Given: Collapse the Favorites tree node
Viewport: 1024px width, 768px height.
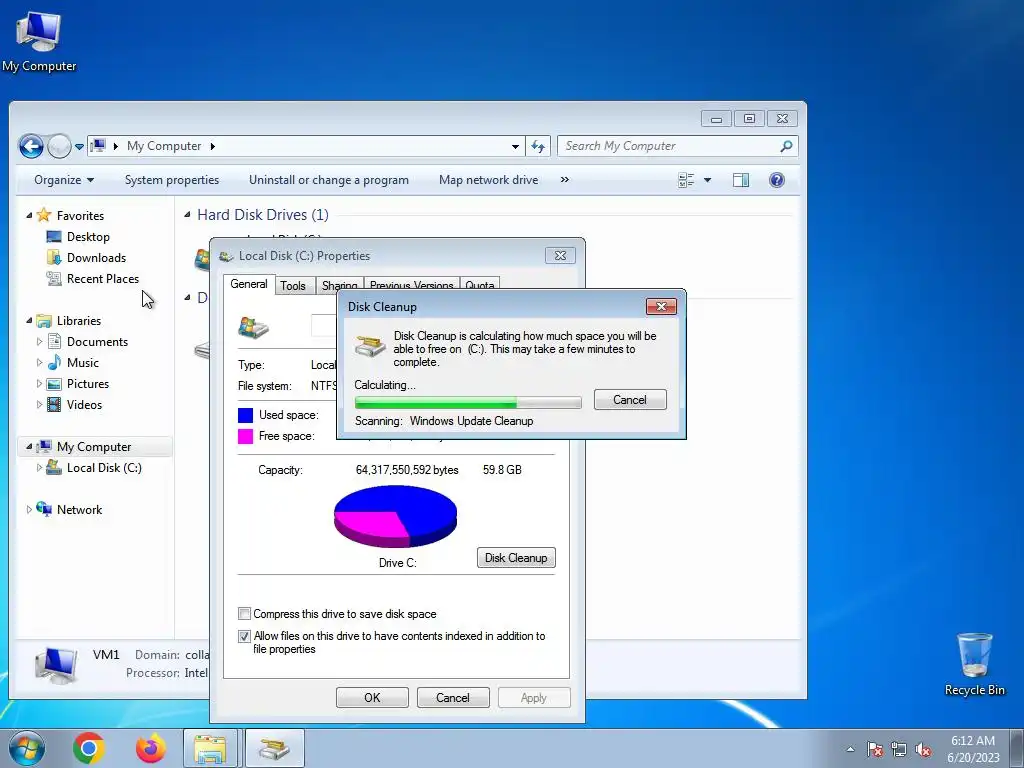Looking at the screenshot, I should [x=29, y=216].
